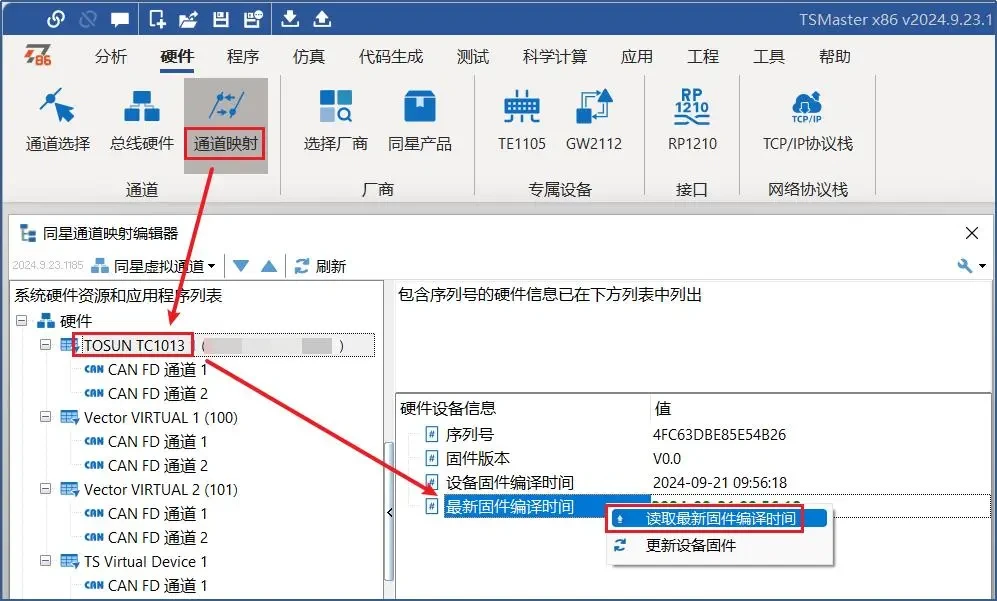Click the firmware version value V0.0
997x601 pixels.
[666, 459]
